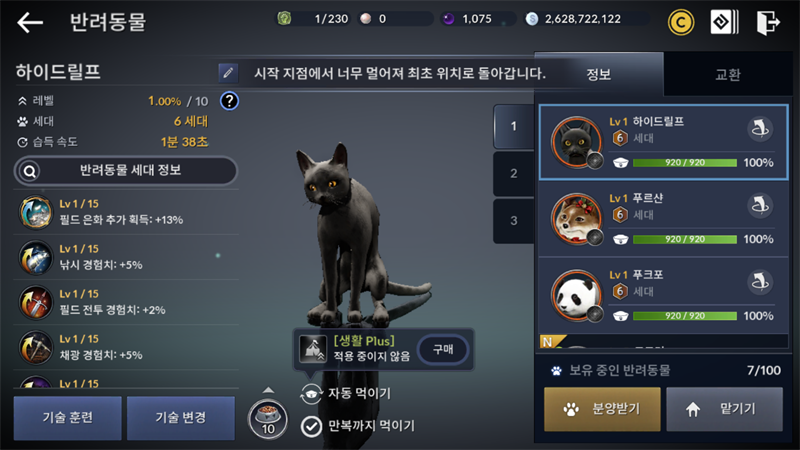Viewport: 800px width, 450px height.
Task: Go back with the arrow icon
Action: [30, 22]
